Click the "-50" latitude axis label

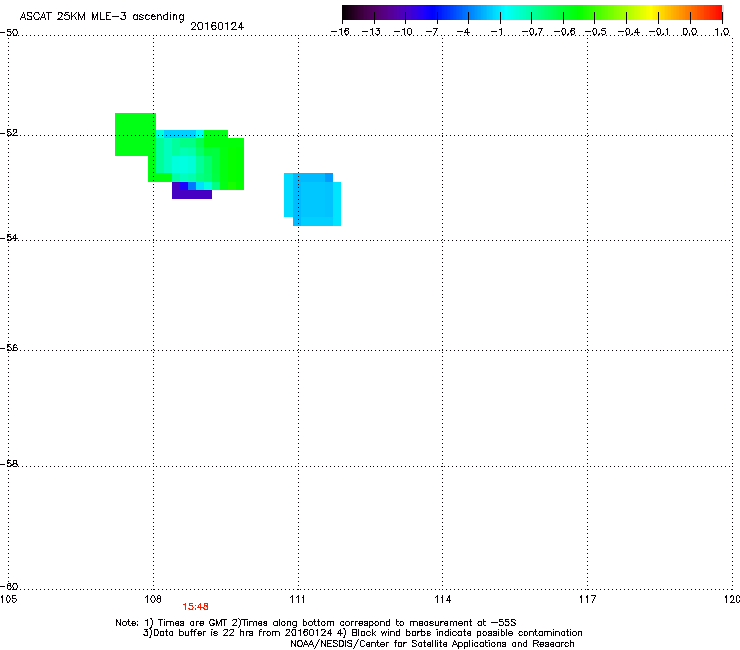pyautogui.click(x=9, y=33)
